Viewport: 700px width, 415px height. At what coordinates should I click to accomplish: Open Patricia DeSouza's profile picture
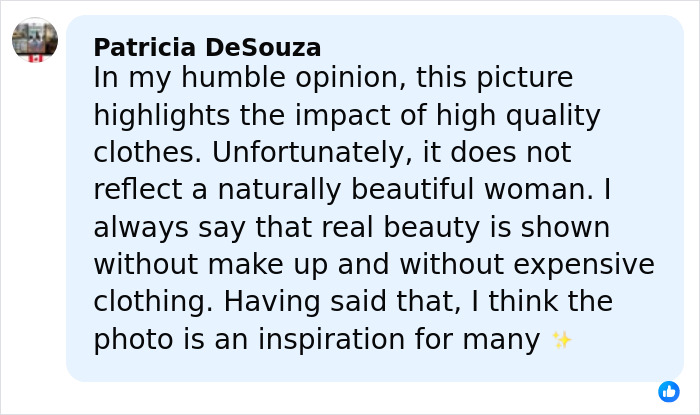click(35, 39)
